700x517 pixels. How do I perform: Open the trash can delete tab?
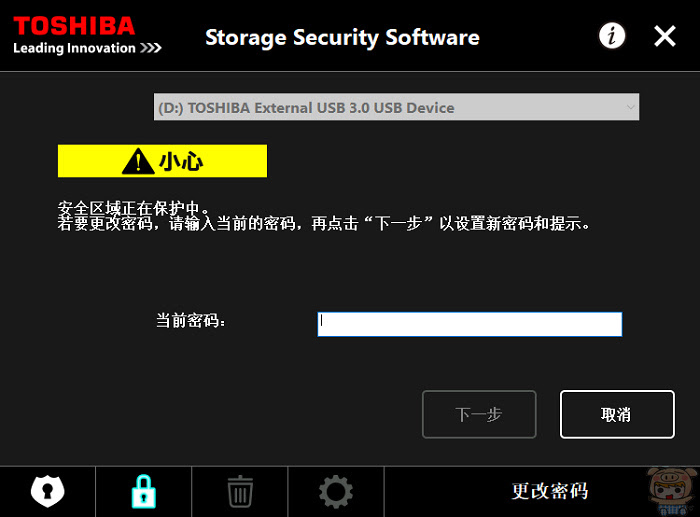(240, 492)
